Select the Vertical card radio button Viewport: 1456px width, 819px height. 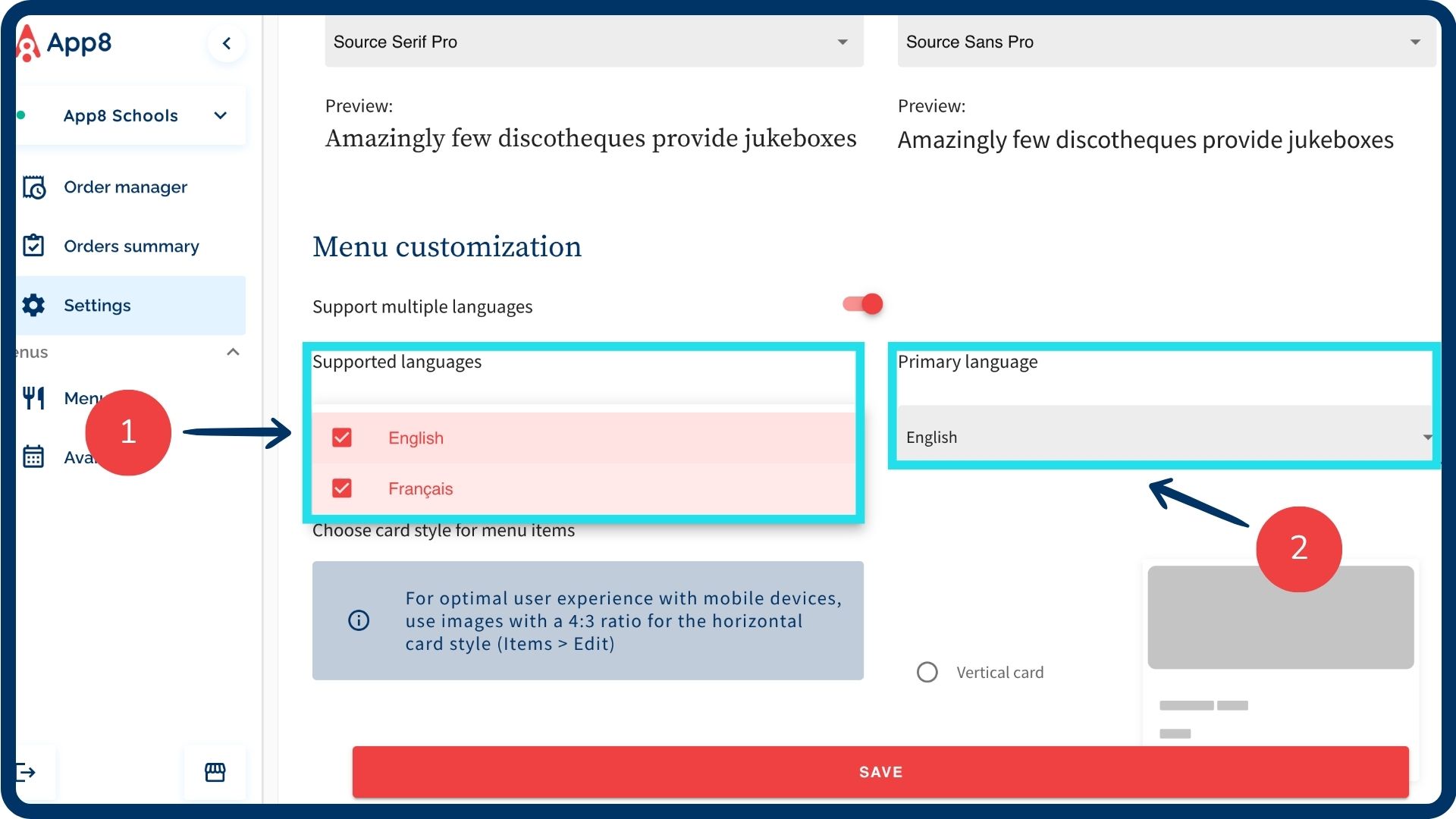click(927, 673)
